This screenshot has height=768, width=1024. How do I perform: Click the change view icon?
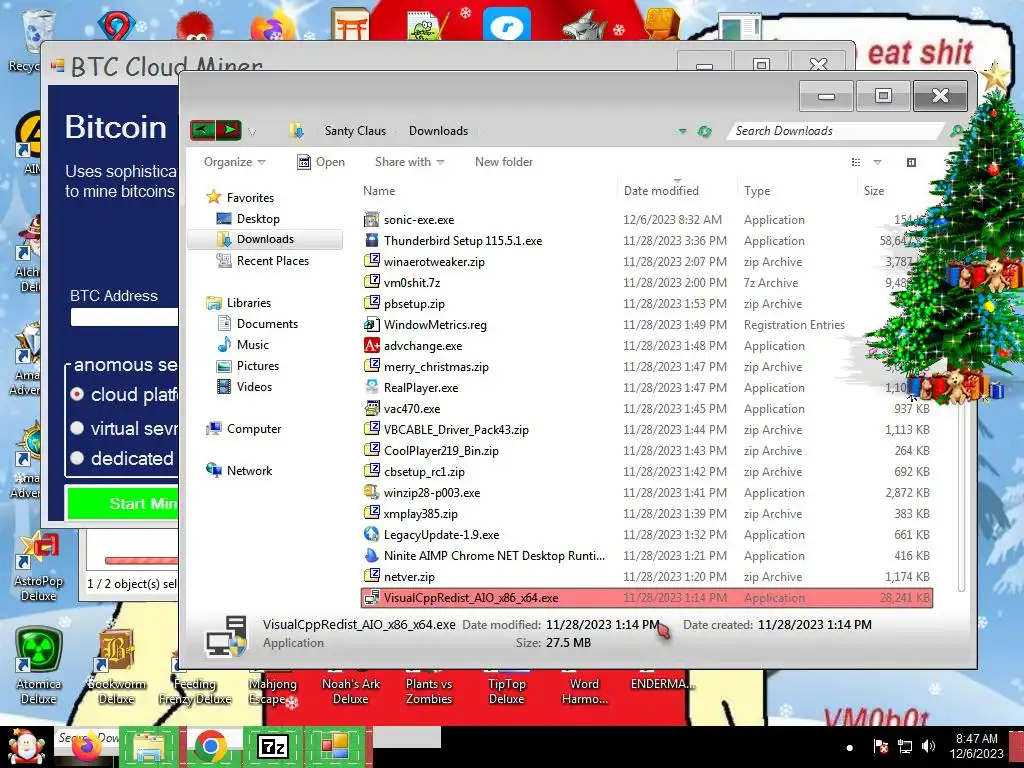pyautogui.click(x=856, y=162)
